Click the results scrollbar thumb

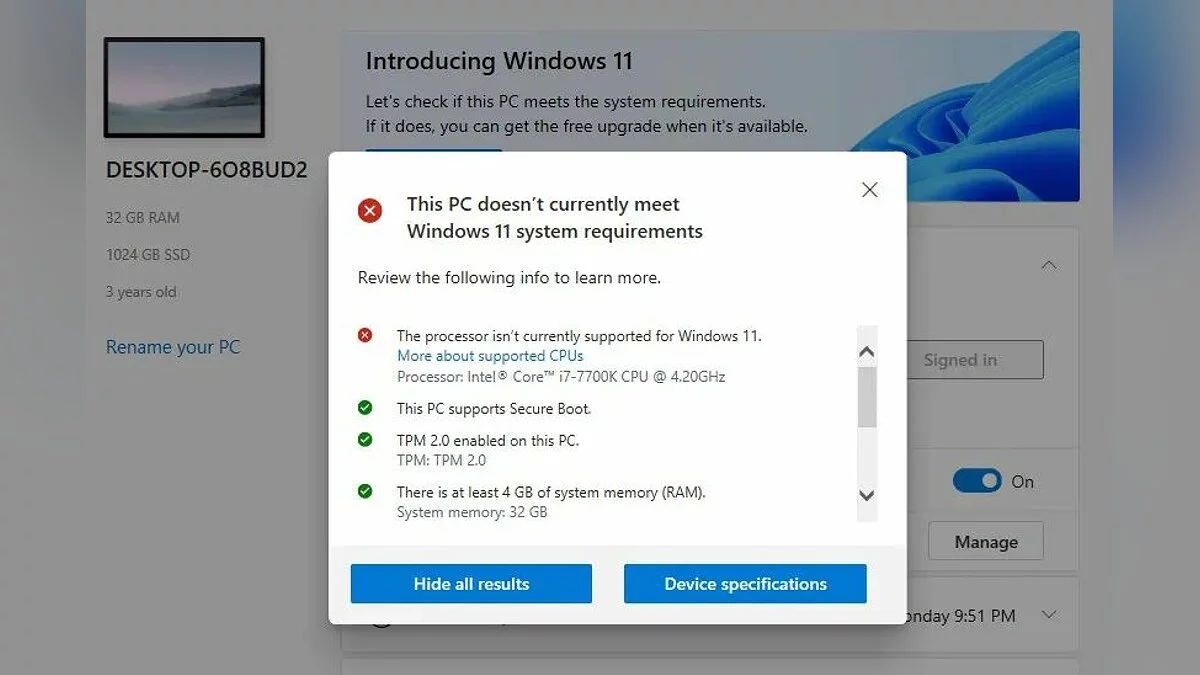[x=867, y=397]
